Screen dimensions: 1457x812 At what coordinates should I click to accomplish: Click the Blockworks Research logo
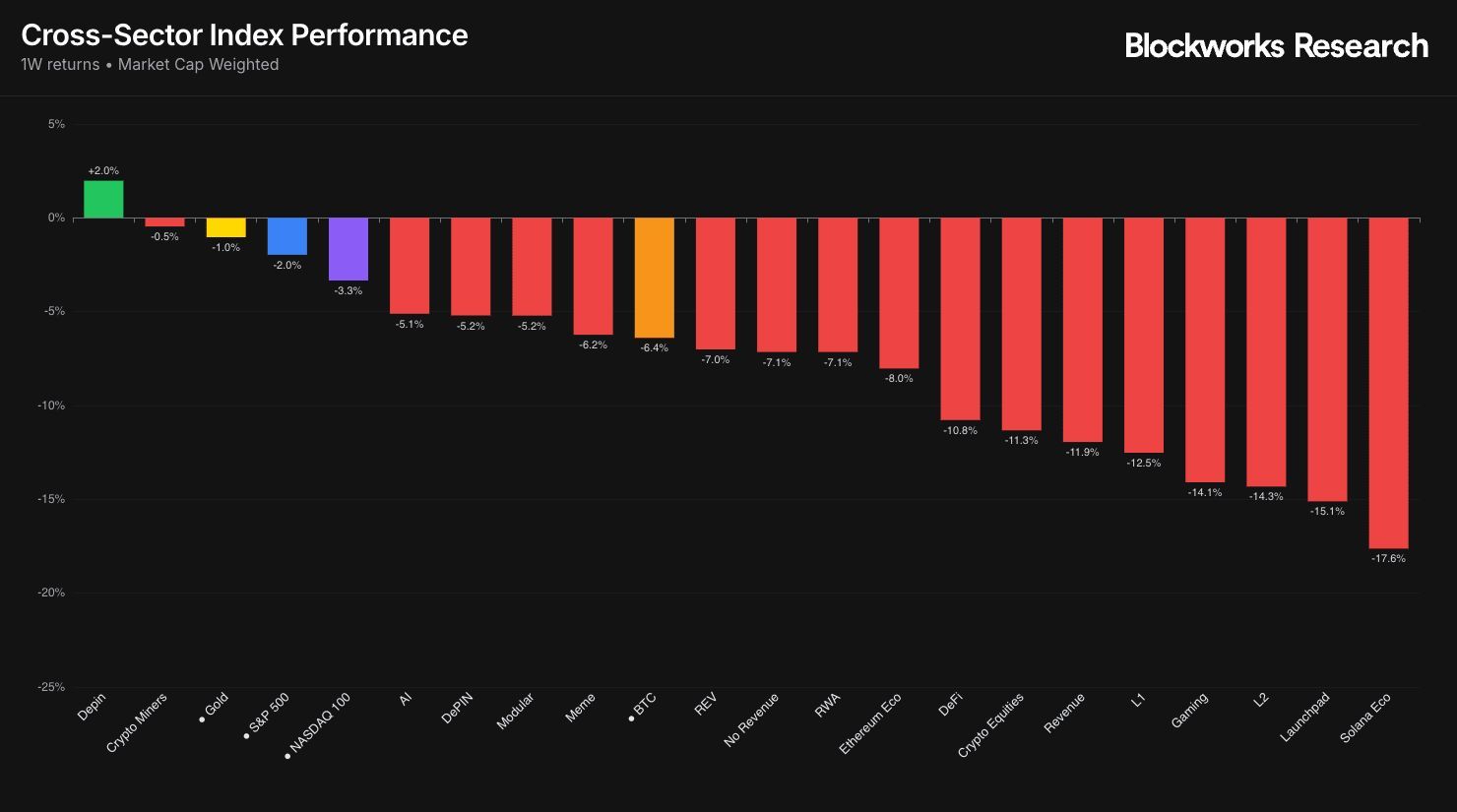click(x=1276, y=45)
